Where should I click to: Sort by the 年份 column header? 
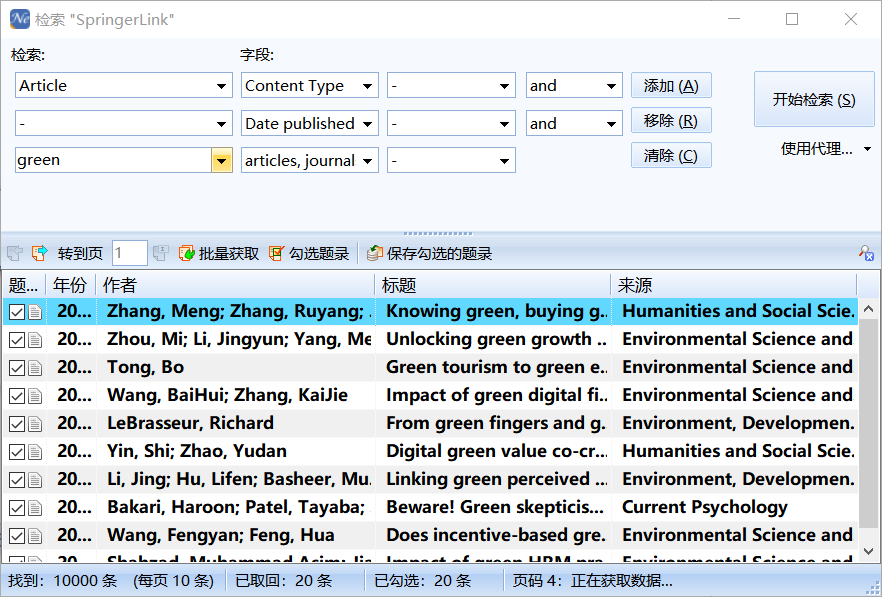71,285
